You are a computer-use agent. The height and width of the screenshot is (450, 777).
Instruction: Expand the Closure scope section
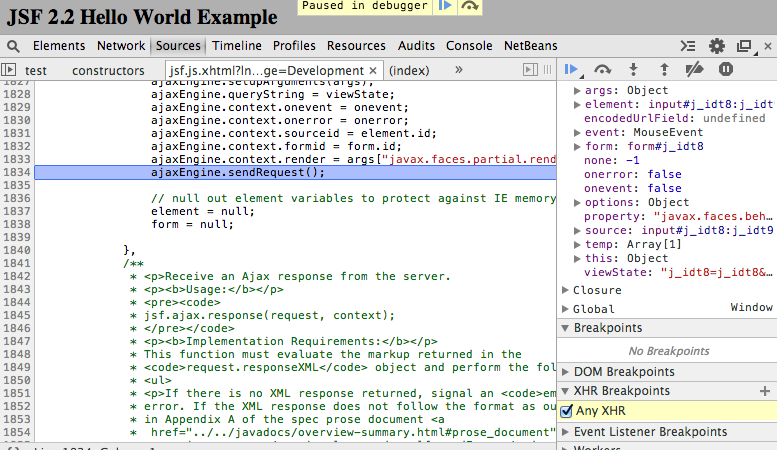[x=565, y=290]
